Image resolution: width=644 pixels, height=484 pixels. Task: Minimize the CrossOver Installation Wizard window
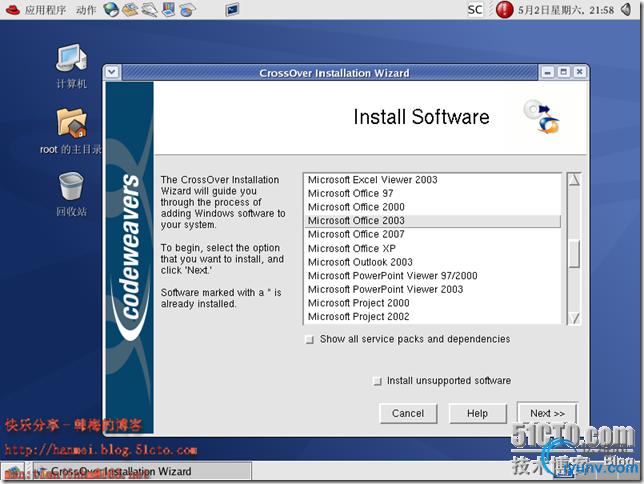(x=547, y=72)
